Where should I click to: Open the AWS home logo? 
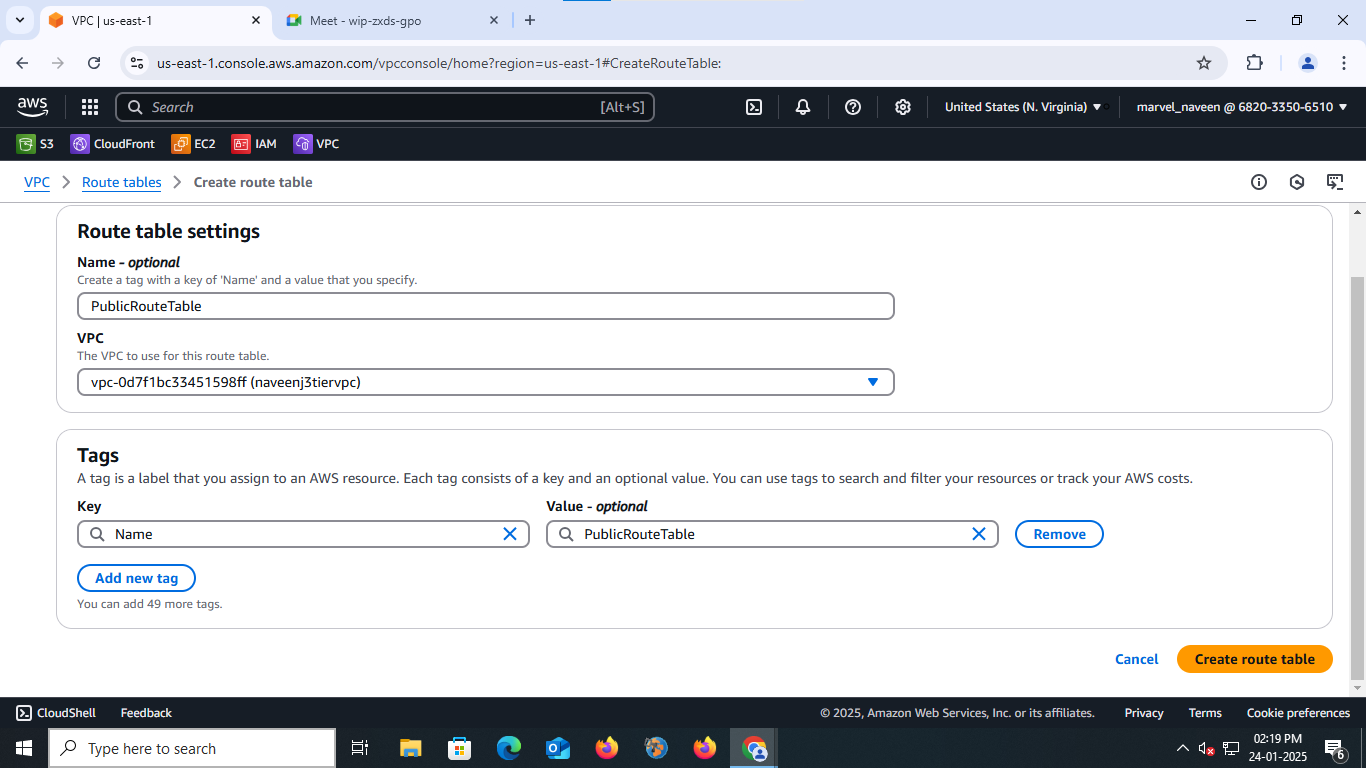point(32,107)
